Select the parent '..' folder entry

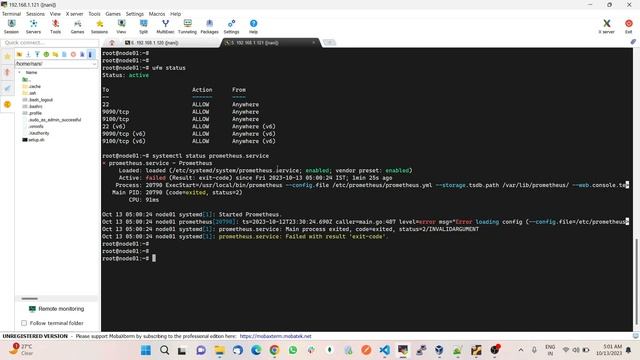[x=26, y=80]
